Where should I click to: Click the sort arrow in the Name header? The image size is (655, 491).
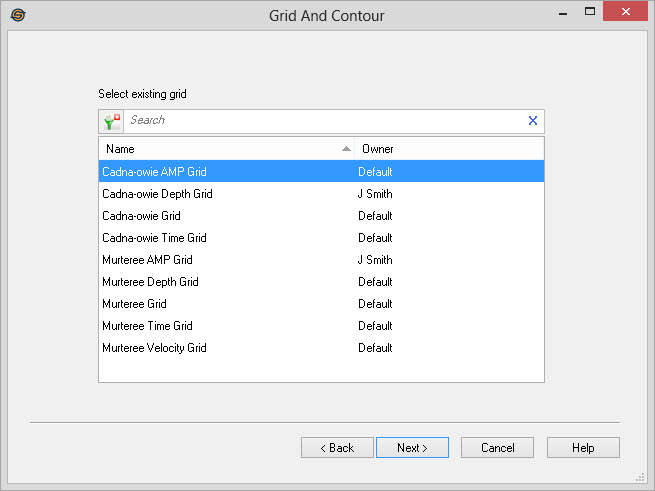[346, 149]
